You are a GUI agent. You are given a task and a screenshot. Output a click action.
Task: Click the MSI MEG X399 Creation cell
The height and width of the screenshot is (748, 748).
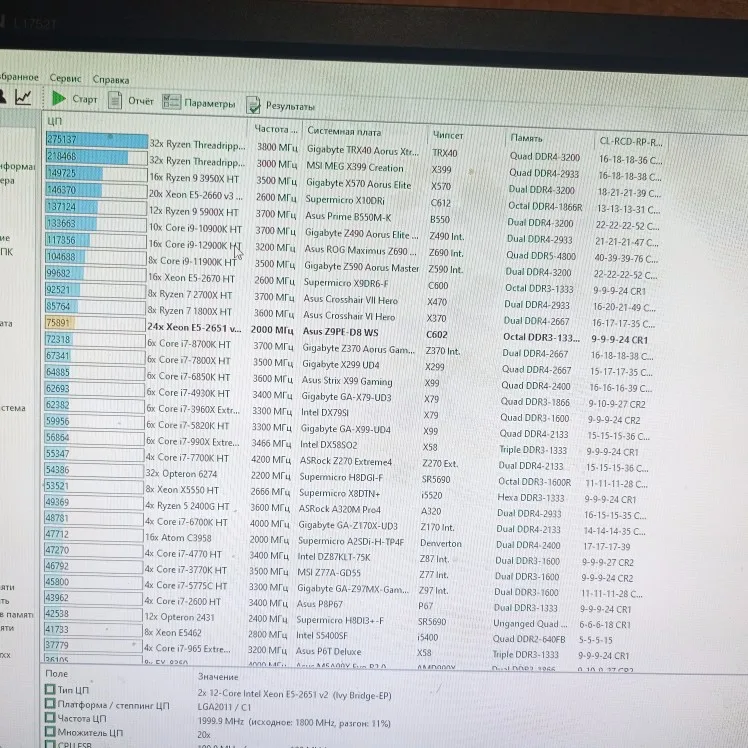tap(354, 167)
